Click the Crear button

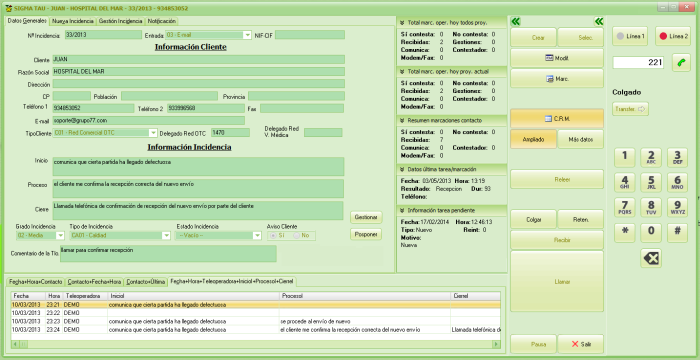pos(533,38)
